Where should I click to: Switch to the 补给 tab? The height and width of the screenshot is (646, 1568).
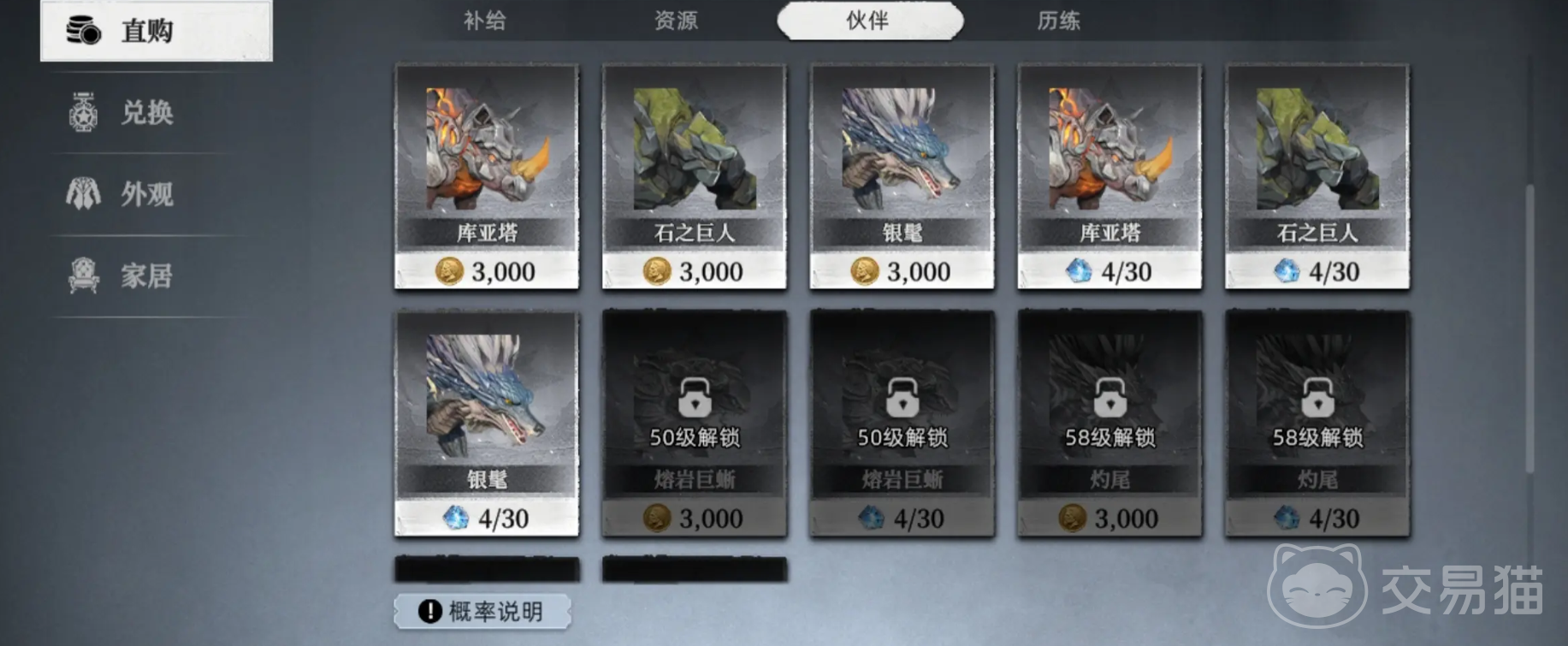[x=485, y=21]
